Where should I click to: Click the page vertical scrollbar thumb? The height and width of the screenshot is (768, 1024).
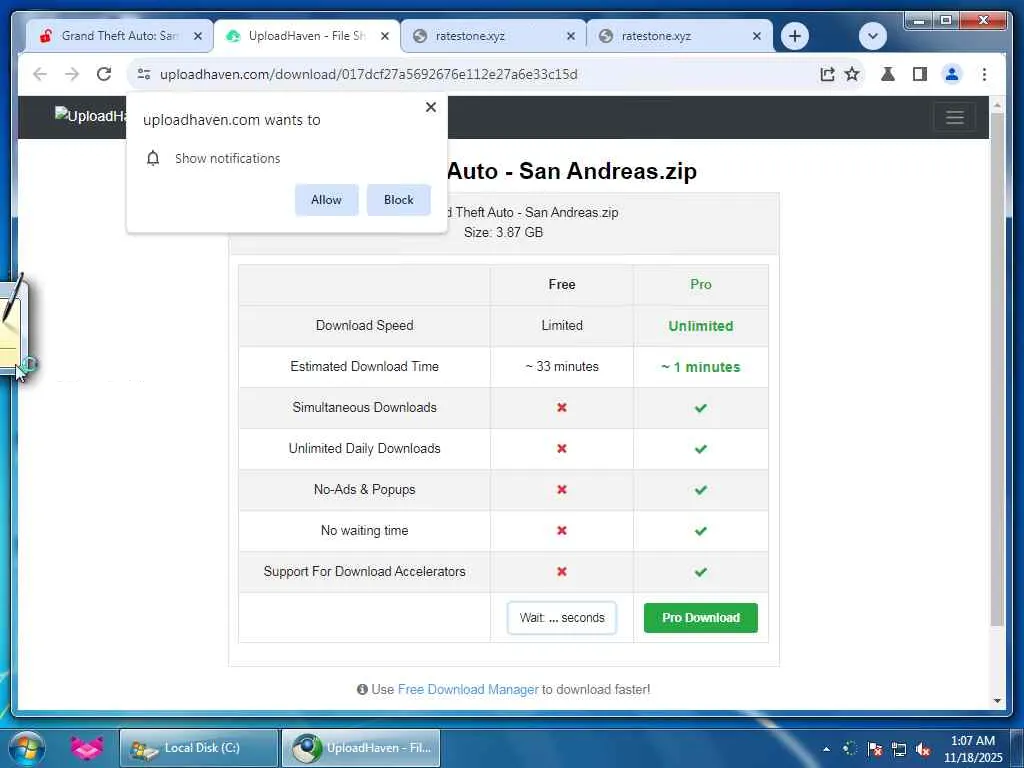(x=997, y=369)
